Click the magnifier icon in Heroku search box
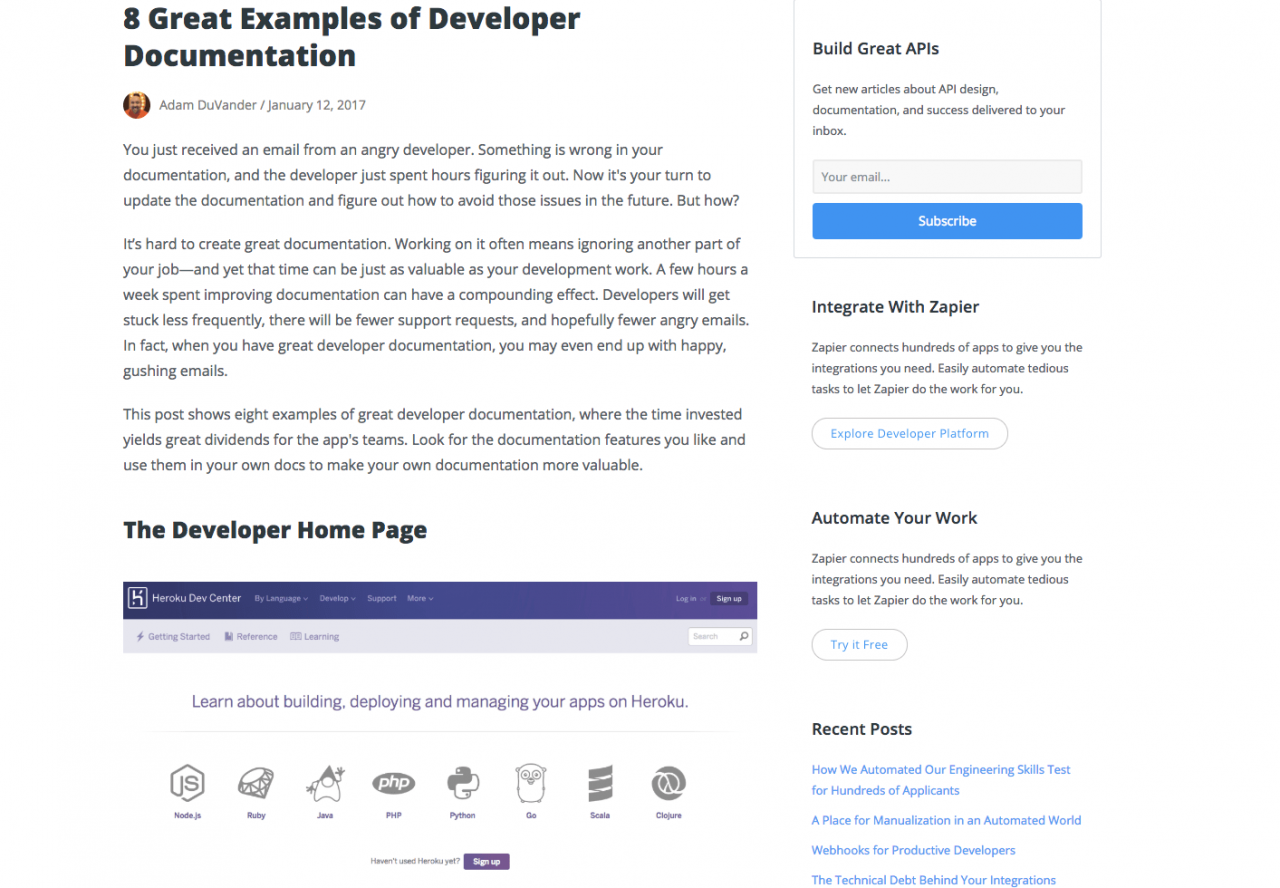Image resolution: width=1280 pixels, height=888 pixels. 743,636
